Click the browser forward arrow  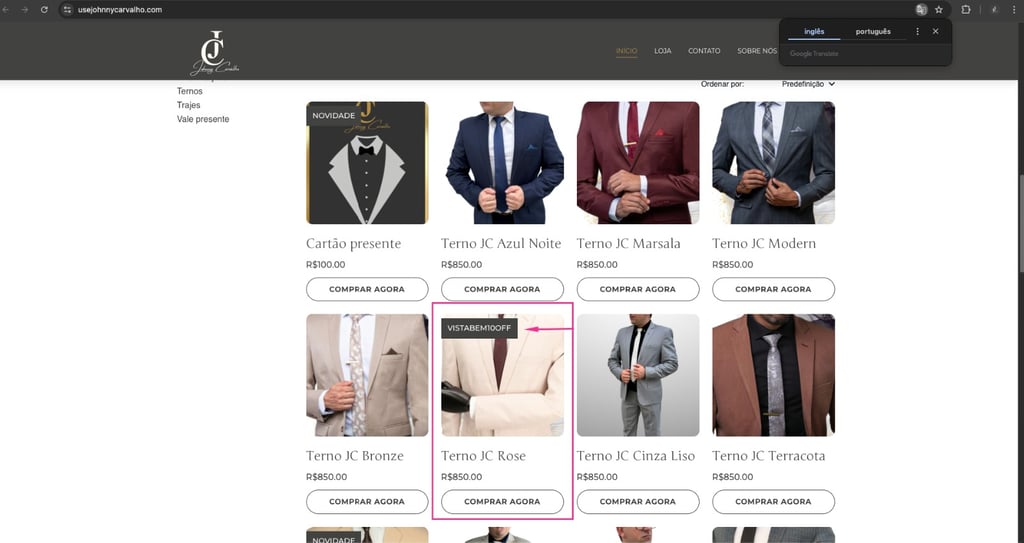25,10
